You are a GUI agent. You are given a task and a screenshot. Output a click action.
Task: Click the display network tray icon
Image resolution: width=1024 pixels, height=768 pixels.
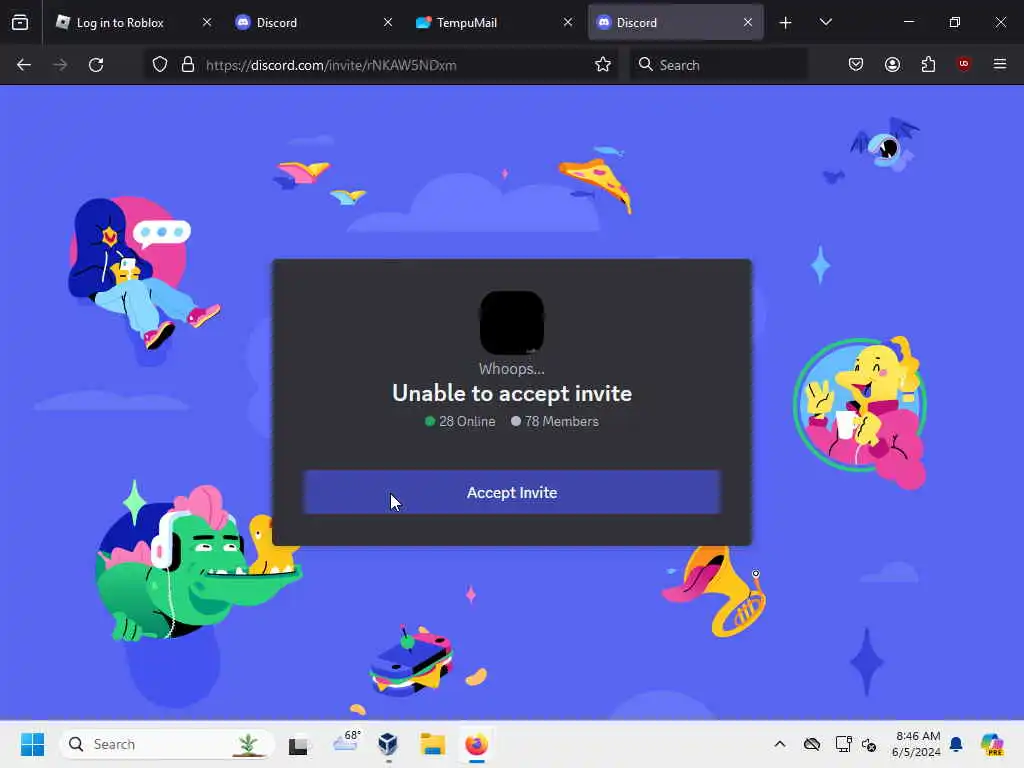click(843, 744)
